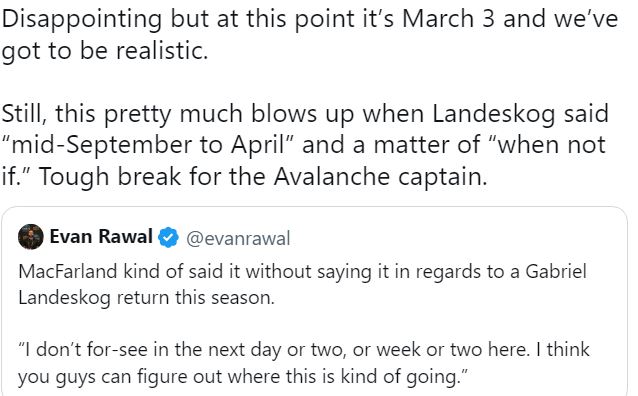Click the quote starting "I don't for-see"
Screen dimensions: 638x396
coord(304,363)
